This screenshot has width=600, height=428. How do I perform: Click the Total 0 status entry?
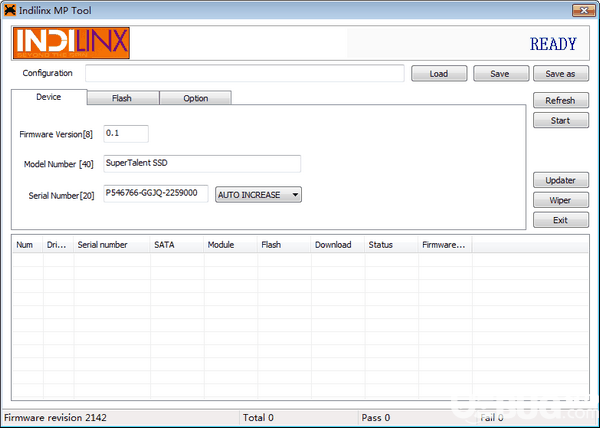pyautogui.click(x=258, y=418)
